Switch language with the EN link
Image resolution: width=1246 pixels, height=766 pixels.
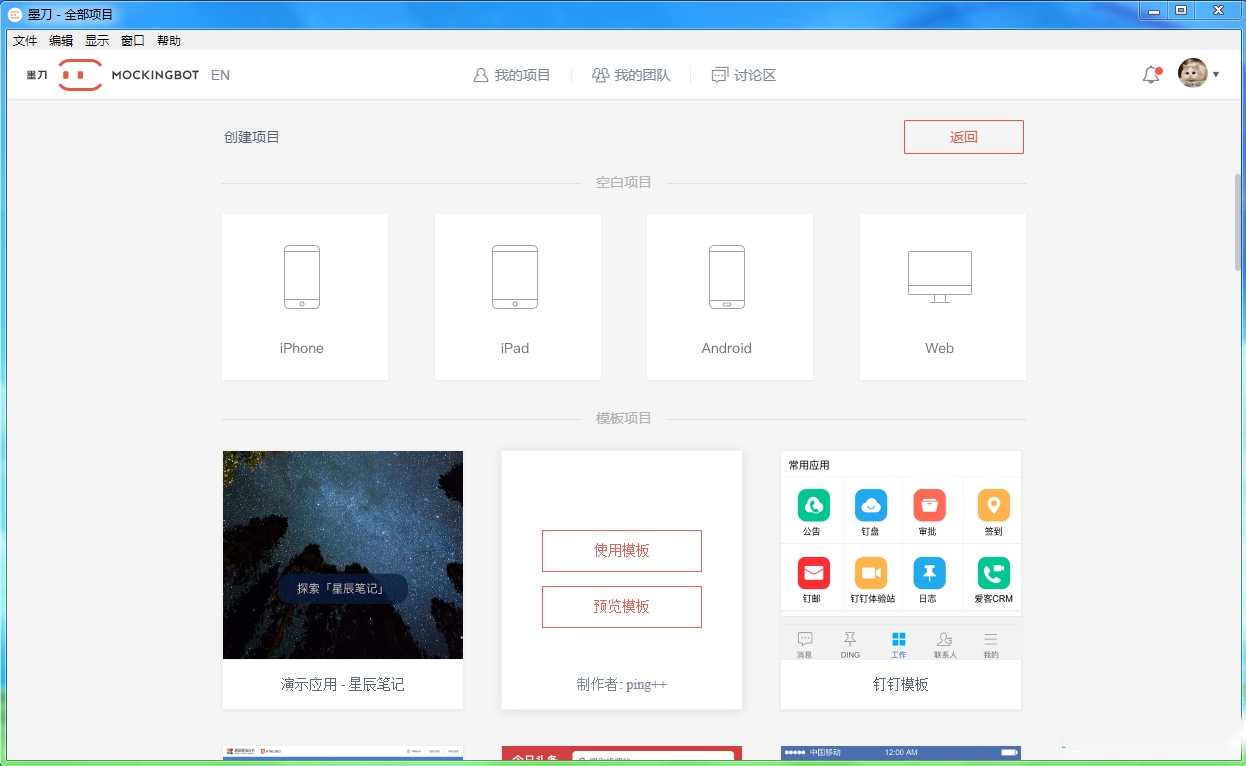tap(220, 75)
